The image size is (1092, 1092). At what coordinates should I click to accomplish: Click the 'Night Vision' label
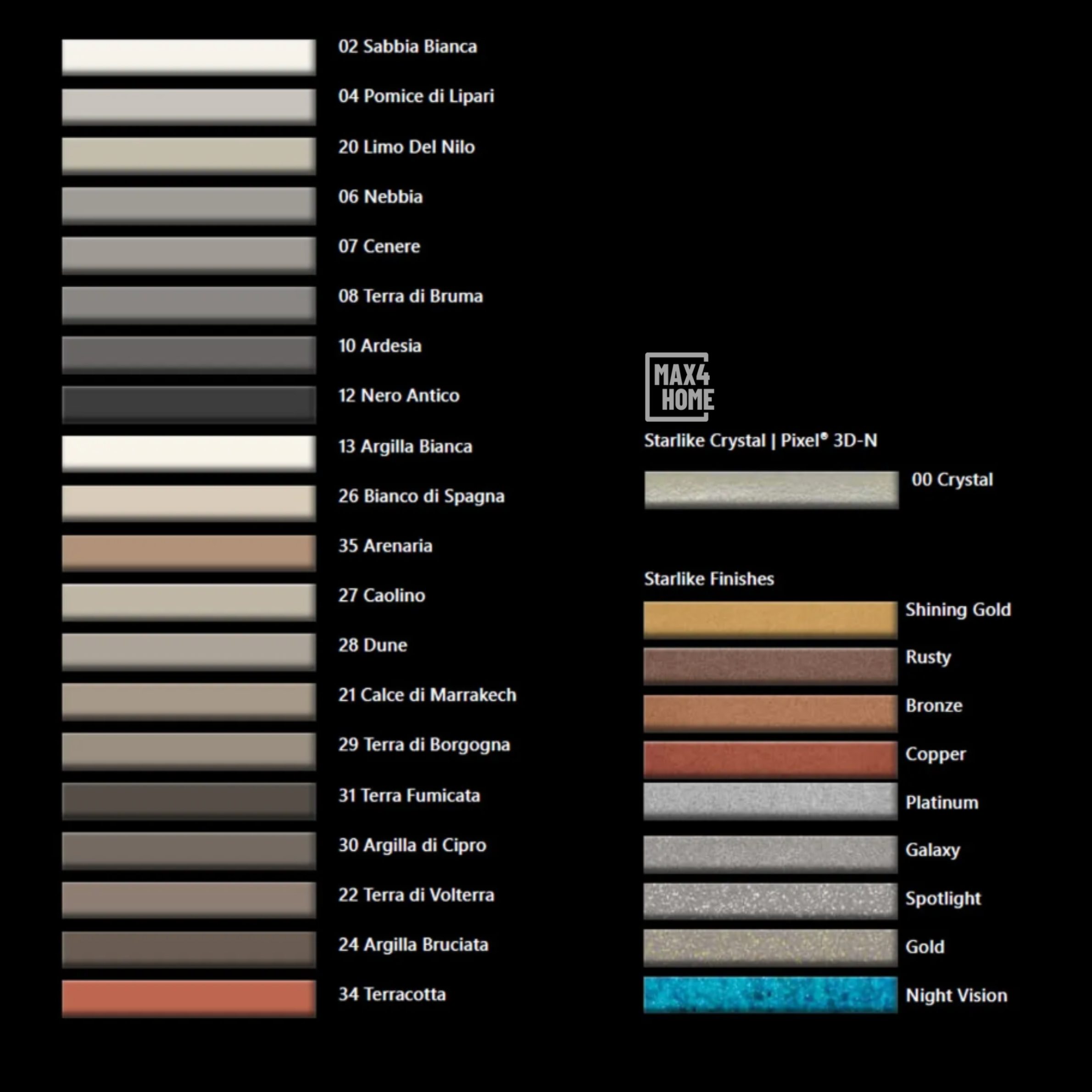point(956,996)
